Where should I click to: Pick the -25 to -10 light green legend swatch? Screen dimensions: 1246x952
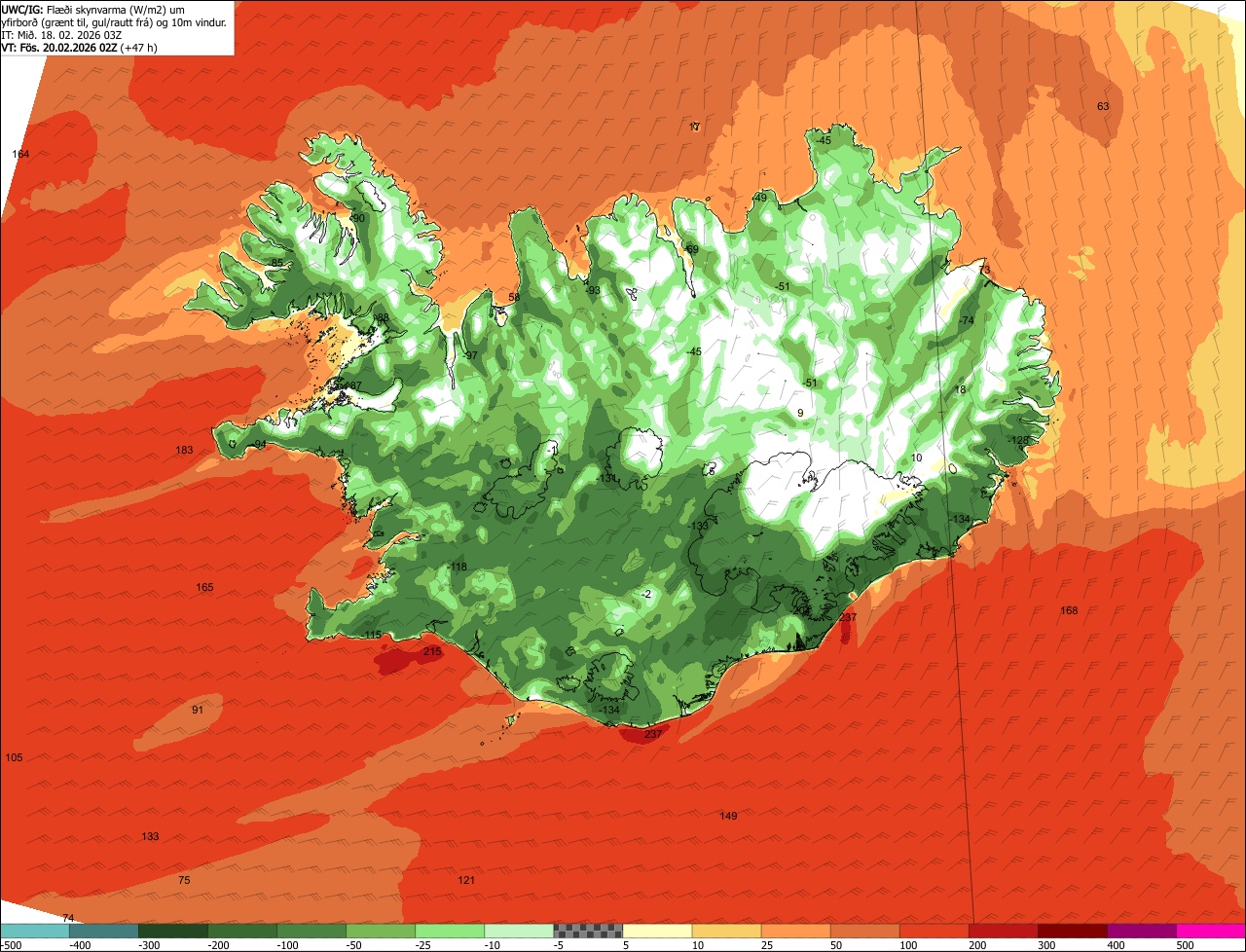coord(450,931)
